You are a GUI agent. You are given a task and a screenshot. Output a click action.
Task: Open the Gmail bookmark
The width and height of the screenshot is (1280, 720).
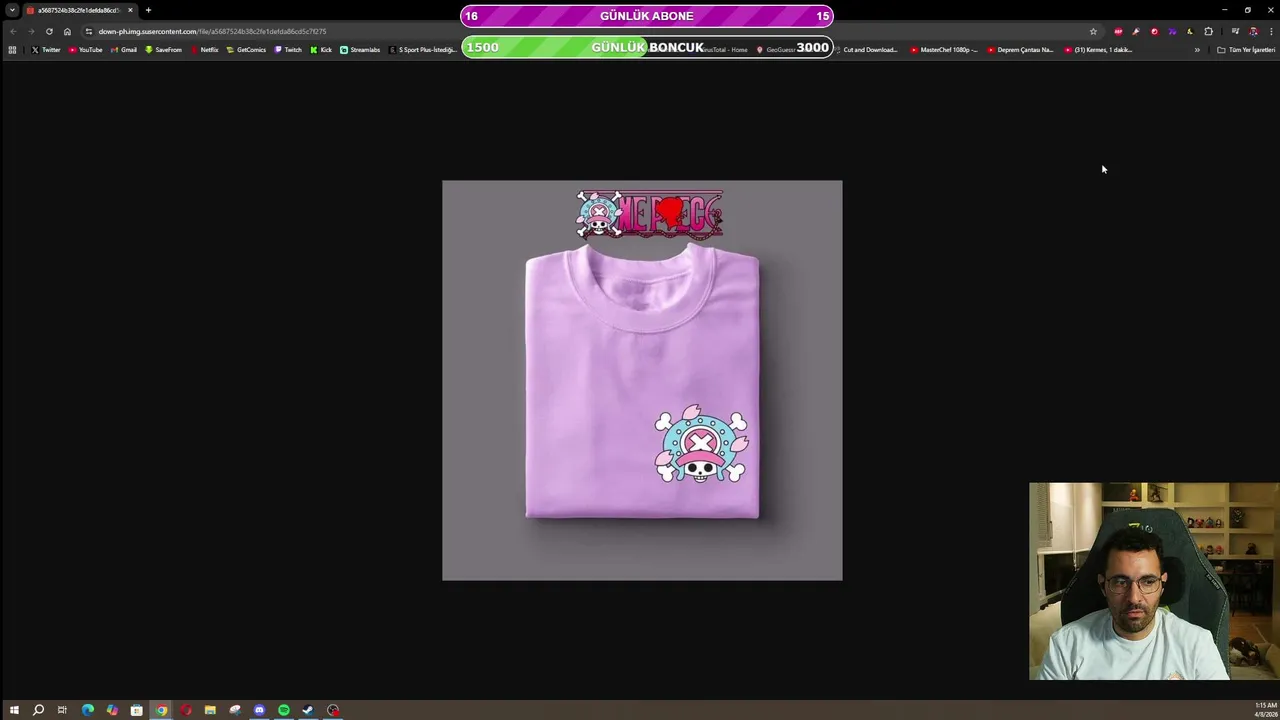pyautogui.click(x=124, y=49)
